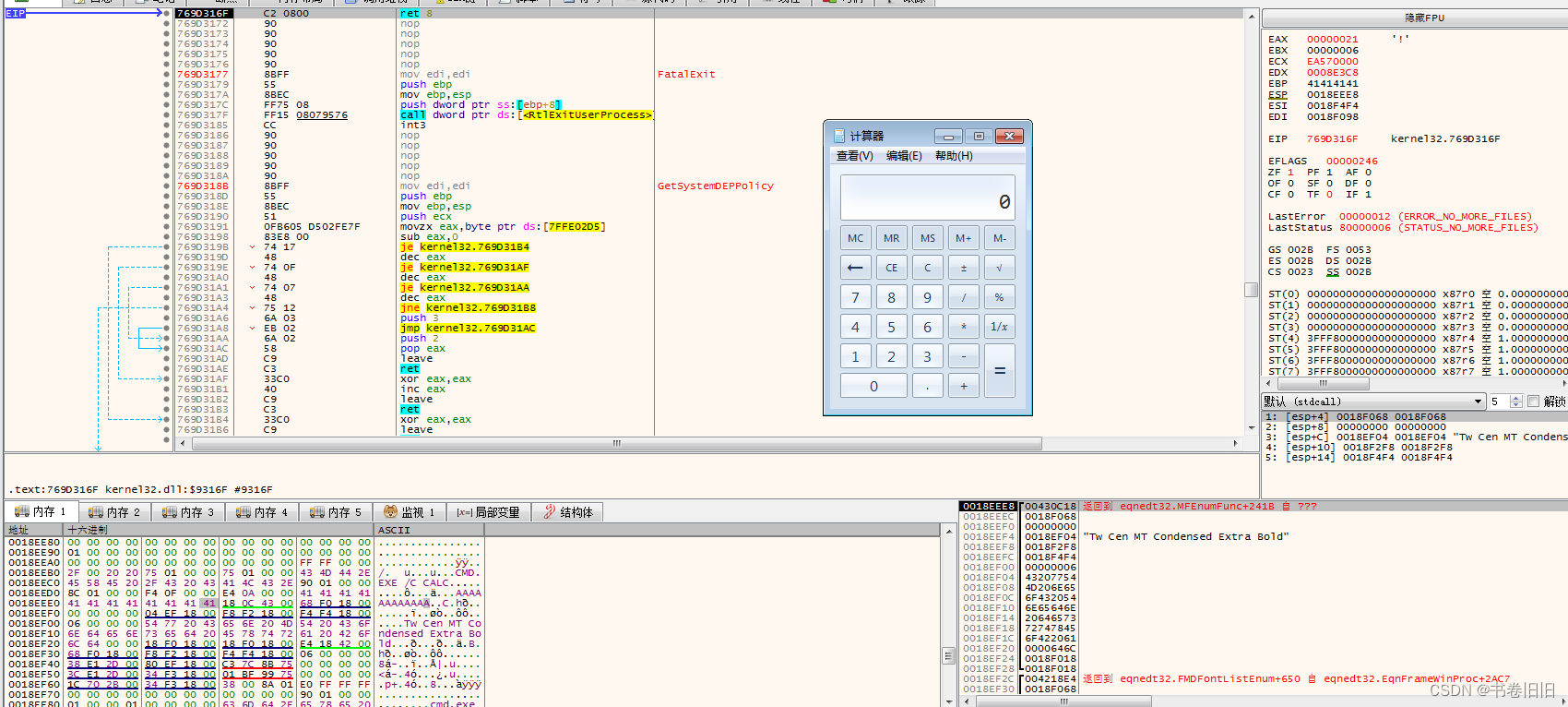Click the Calculator multiply key
The width and height of the screenshot is (1568, 707).
coord(963,327)
